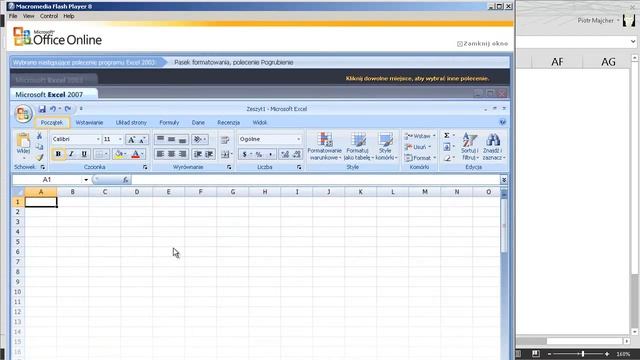Click the Increase indent icon
640x360 pixels.
[x=209, y=154]
